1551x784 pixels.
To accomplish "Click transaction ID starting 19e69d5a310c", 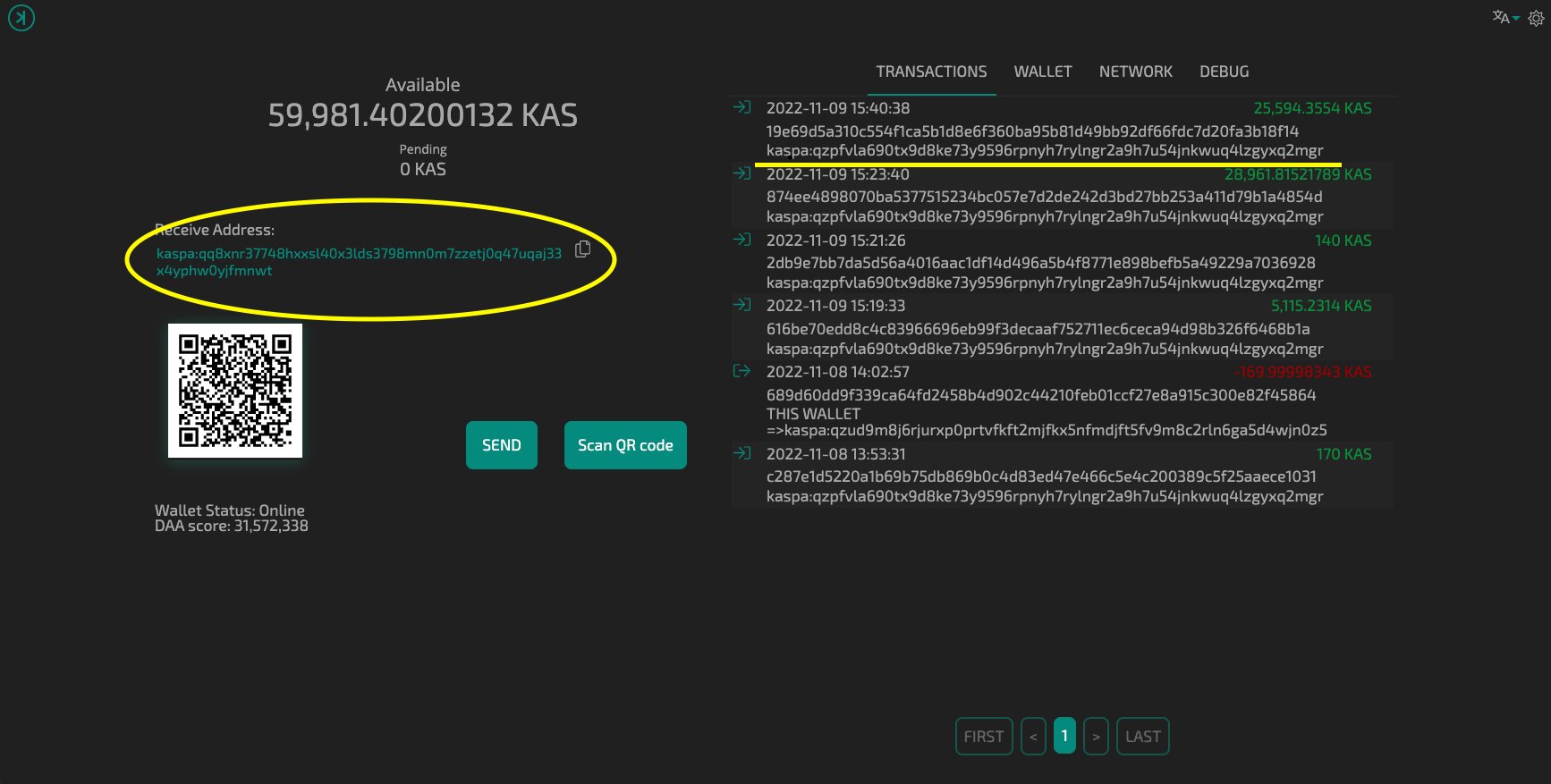I will pyautogui.click(x=1032, y=131).
